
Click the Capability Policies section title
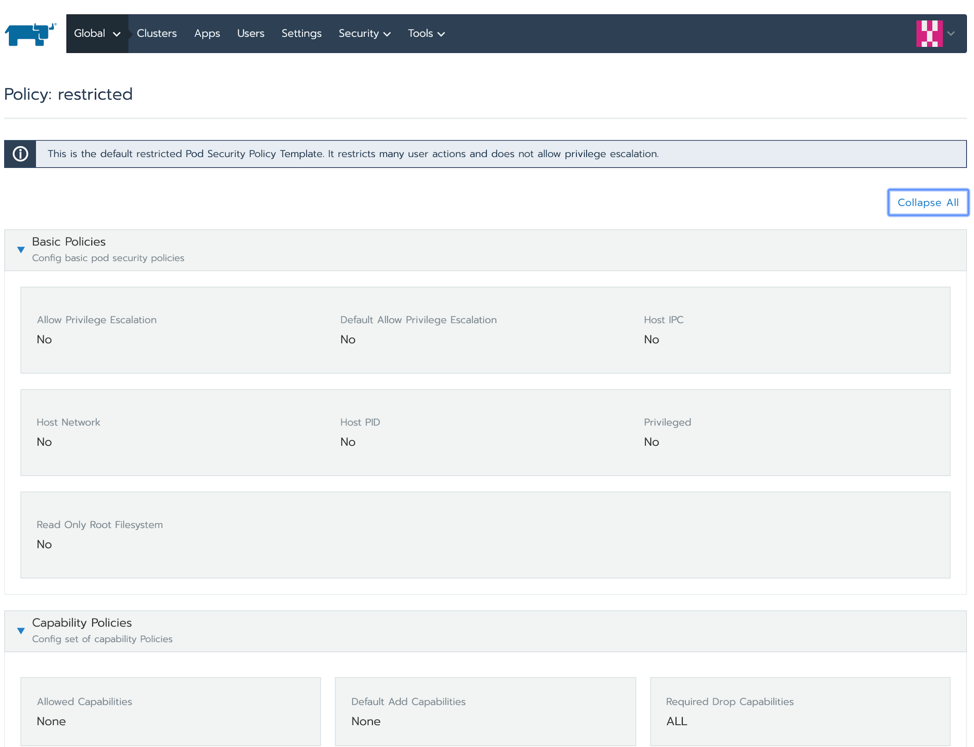[x=82, y=623]
